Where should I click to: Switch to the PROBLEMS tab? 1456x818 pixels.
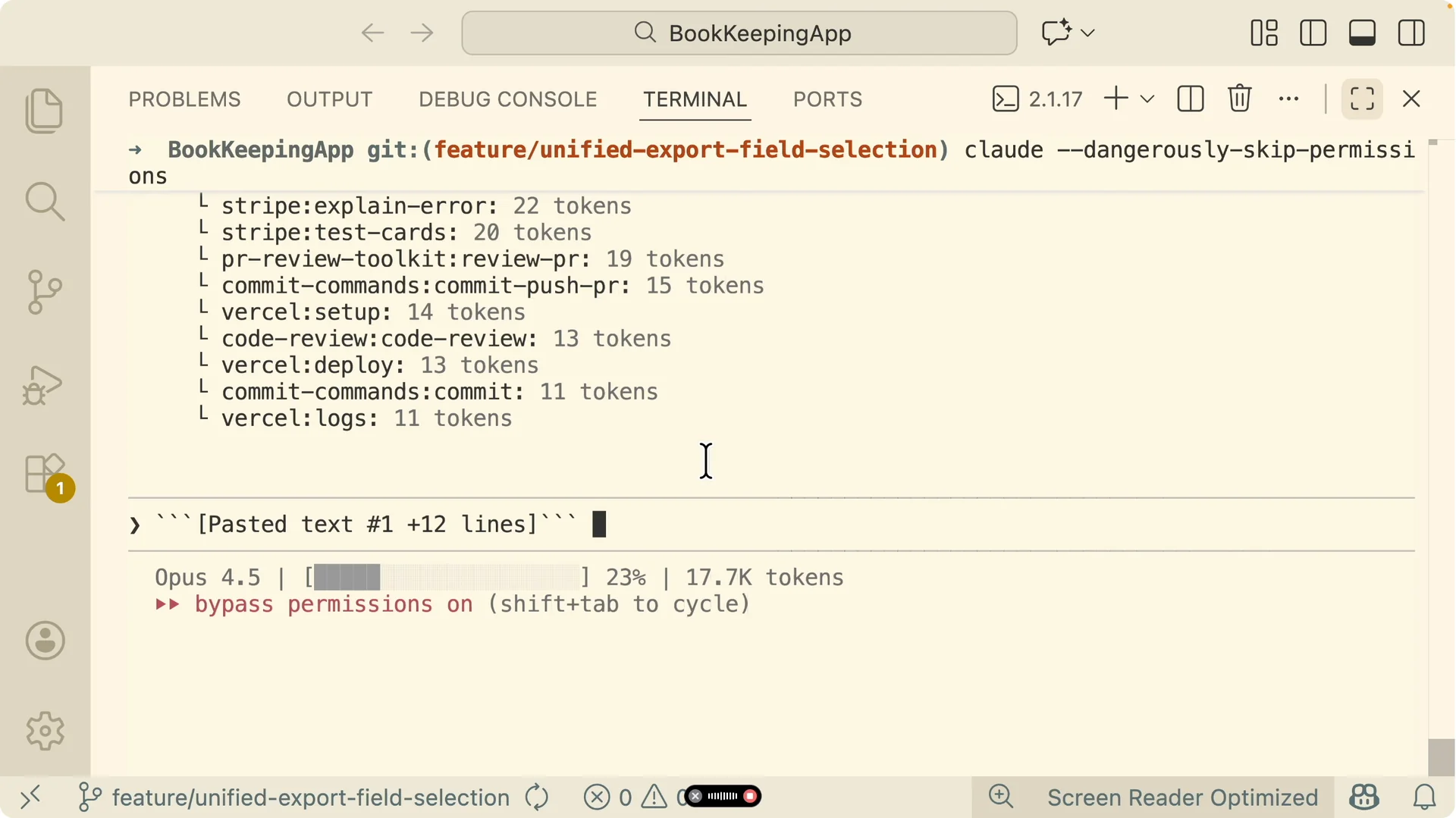[x=184, y=99]
